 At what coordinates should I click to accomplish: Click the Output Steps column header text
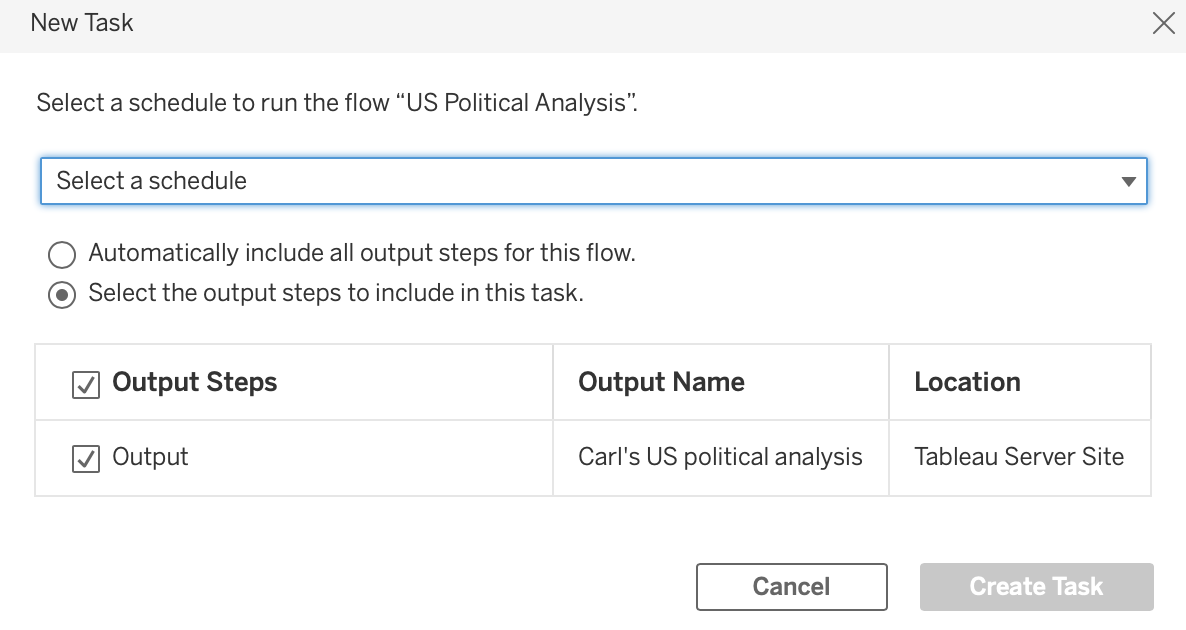pyautogui.click(x=194, y=382)
